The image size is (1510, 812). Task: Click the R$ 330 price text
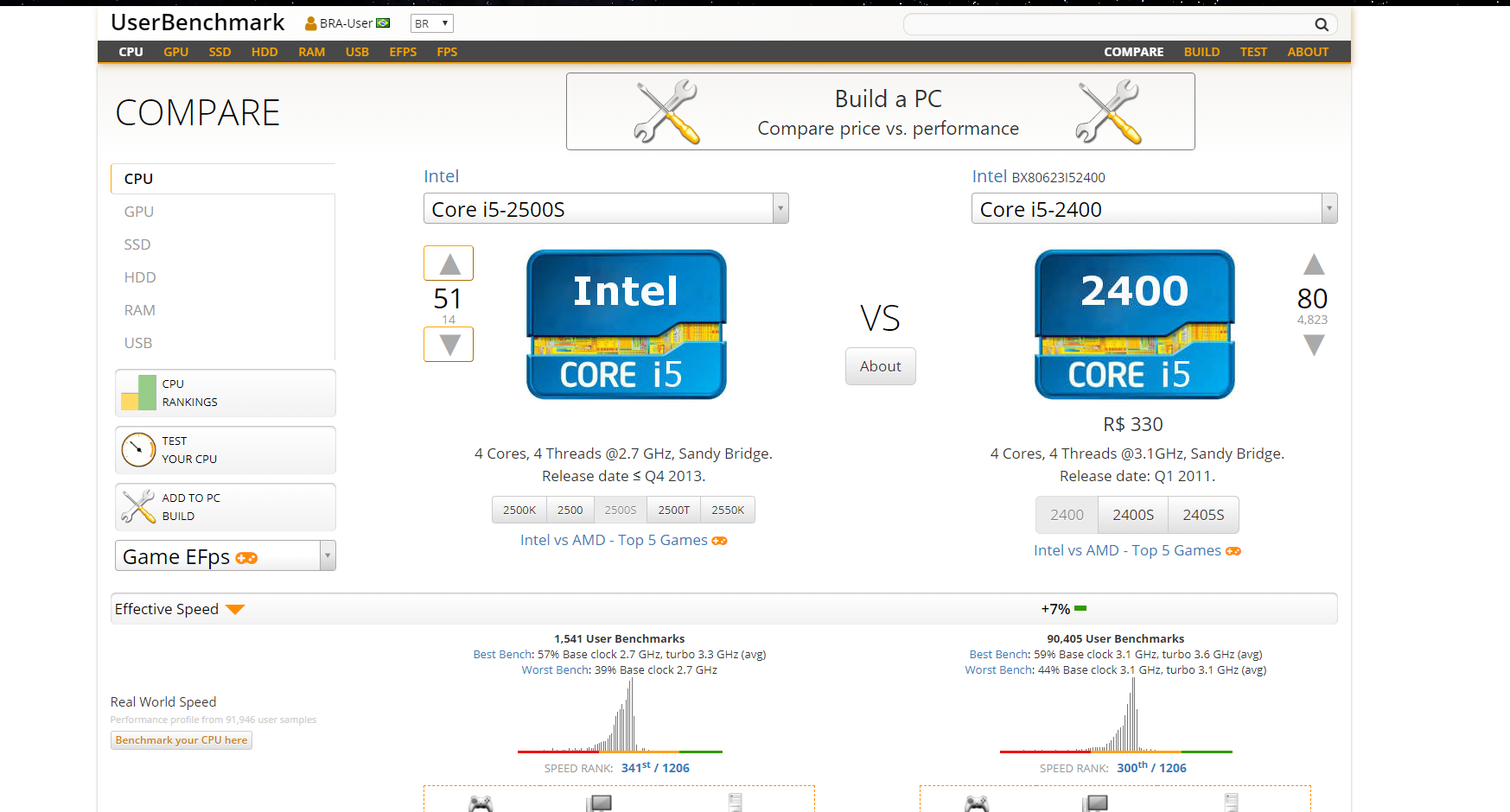pyautogui.click(x=1133, y=424)
